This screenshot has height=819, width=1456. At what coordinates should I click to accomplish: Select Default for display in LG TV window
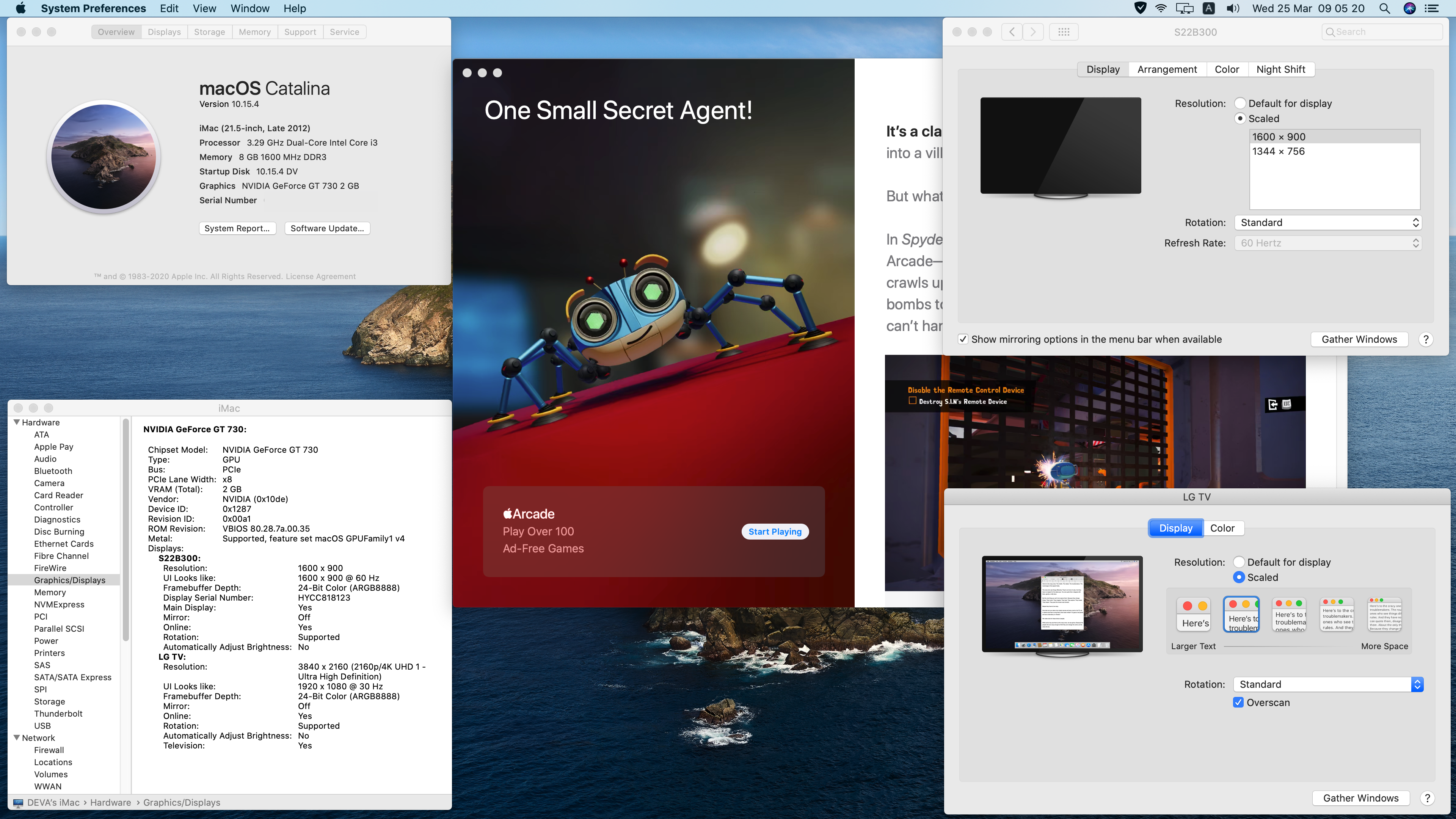pyautogui.click(x=1238, y=562)
